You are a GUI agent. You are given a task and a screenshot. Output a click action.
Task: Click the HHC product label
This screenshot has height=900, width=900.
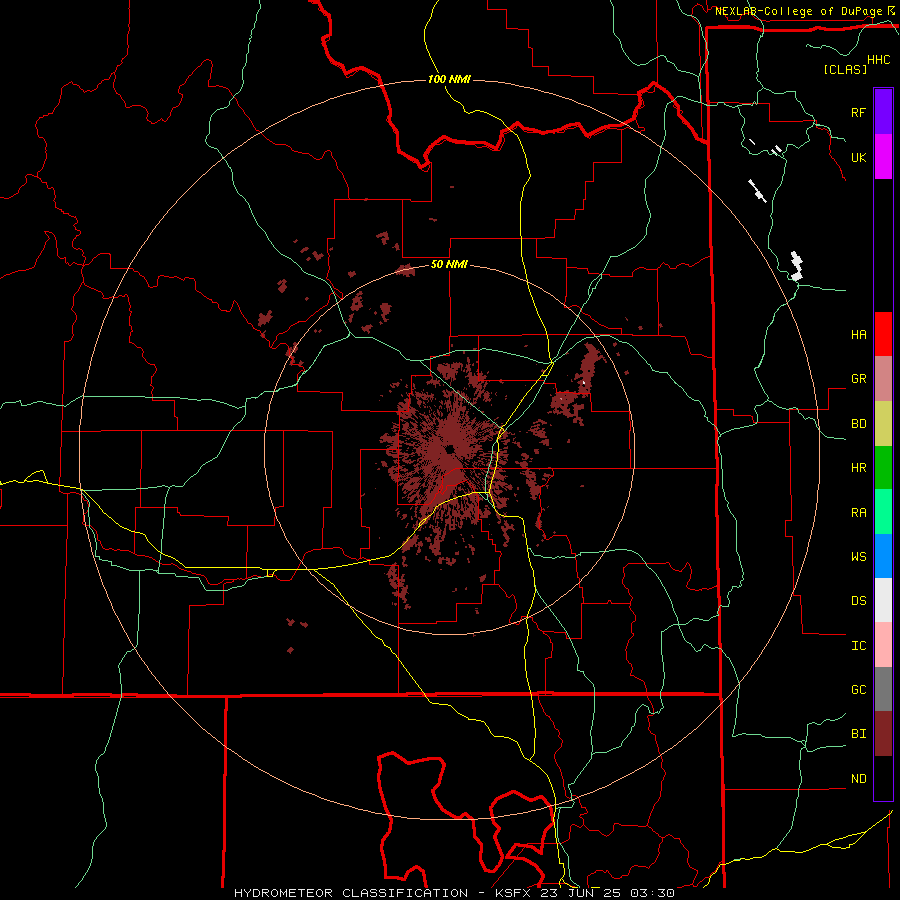[878, 60]
